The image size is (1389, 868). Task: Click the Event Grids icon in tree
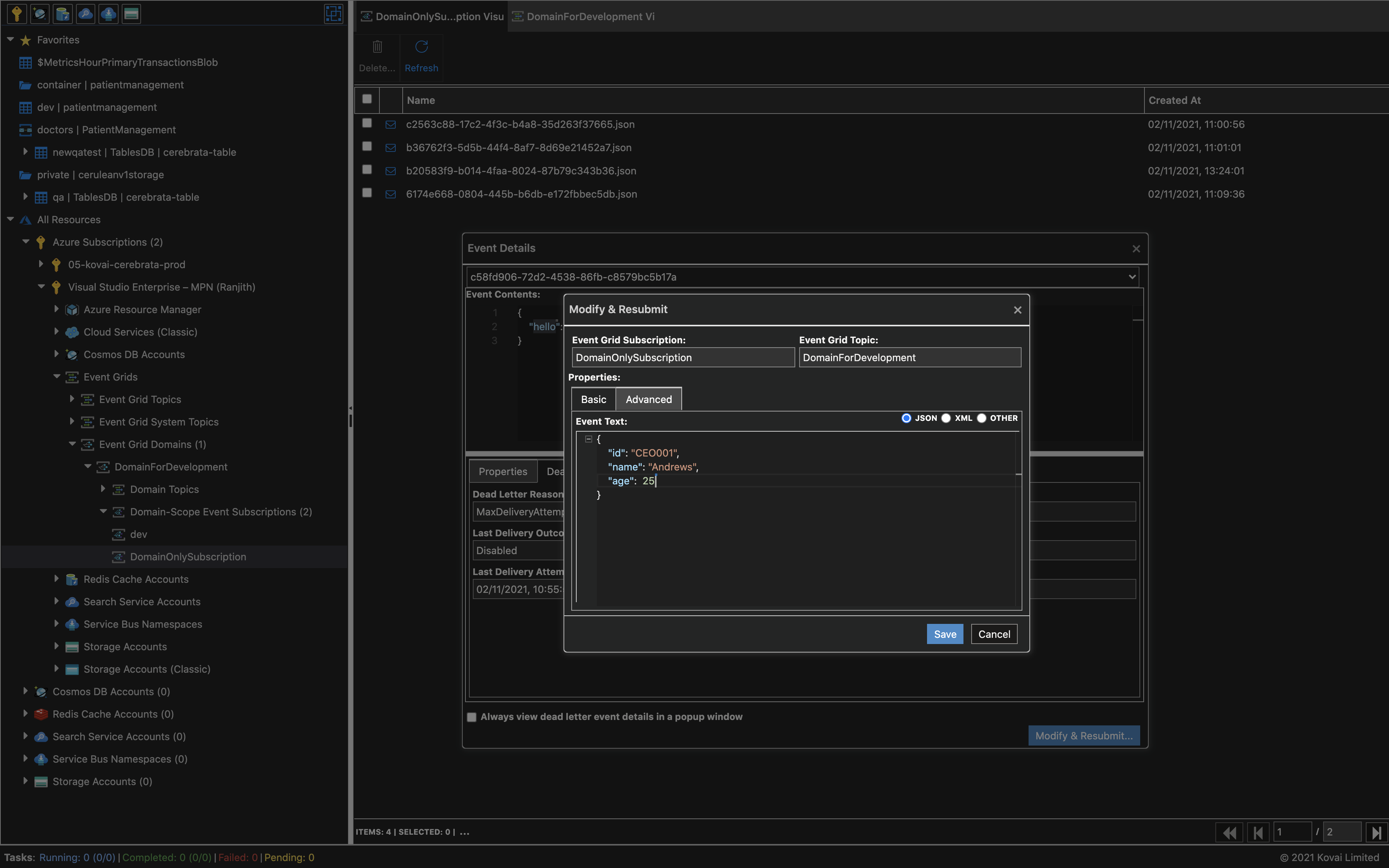(72, 377)
